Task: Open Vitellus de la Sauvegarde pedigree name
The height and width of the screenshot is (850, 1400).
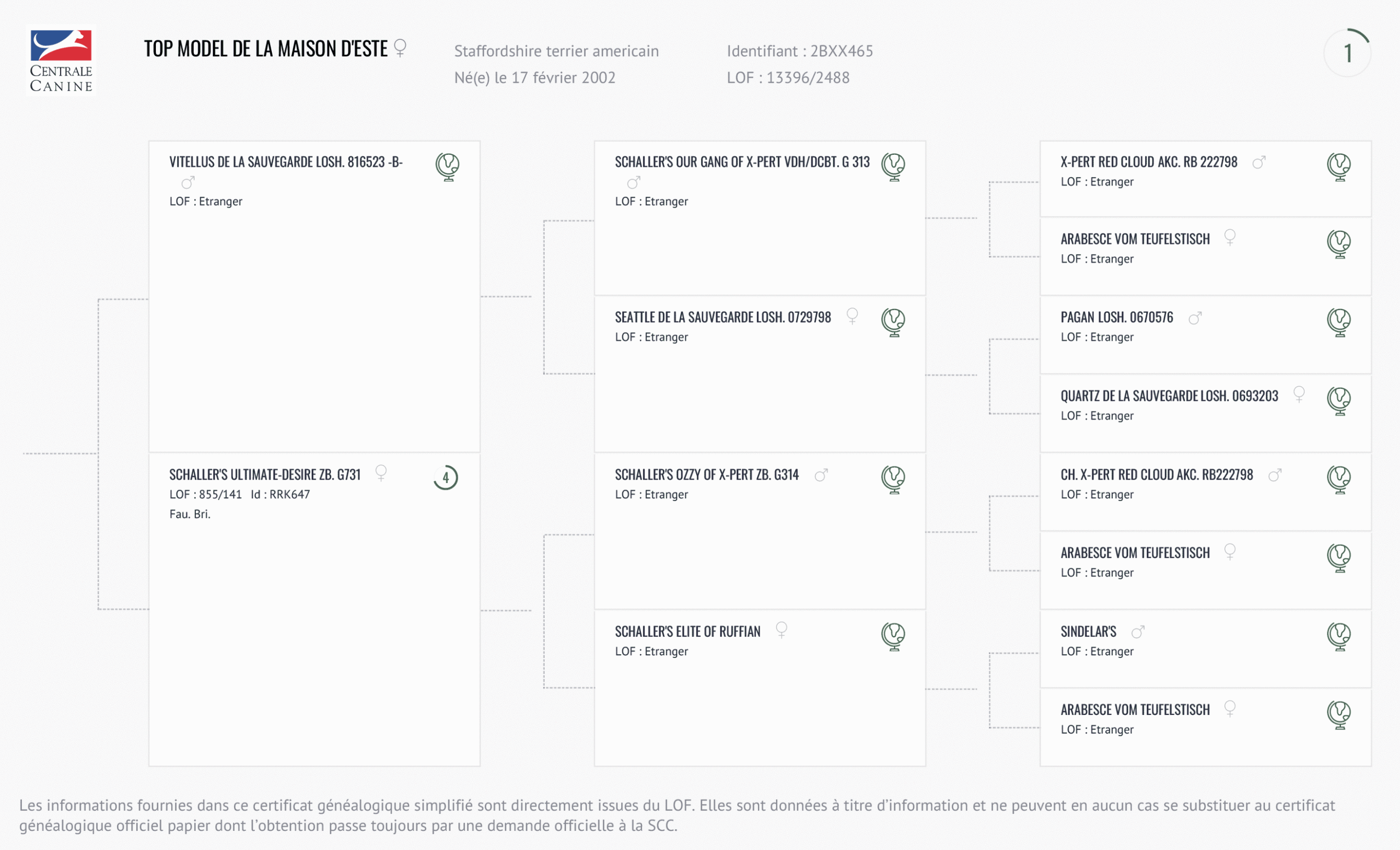Action: coord(286,162)
